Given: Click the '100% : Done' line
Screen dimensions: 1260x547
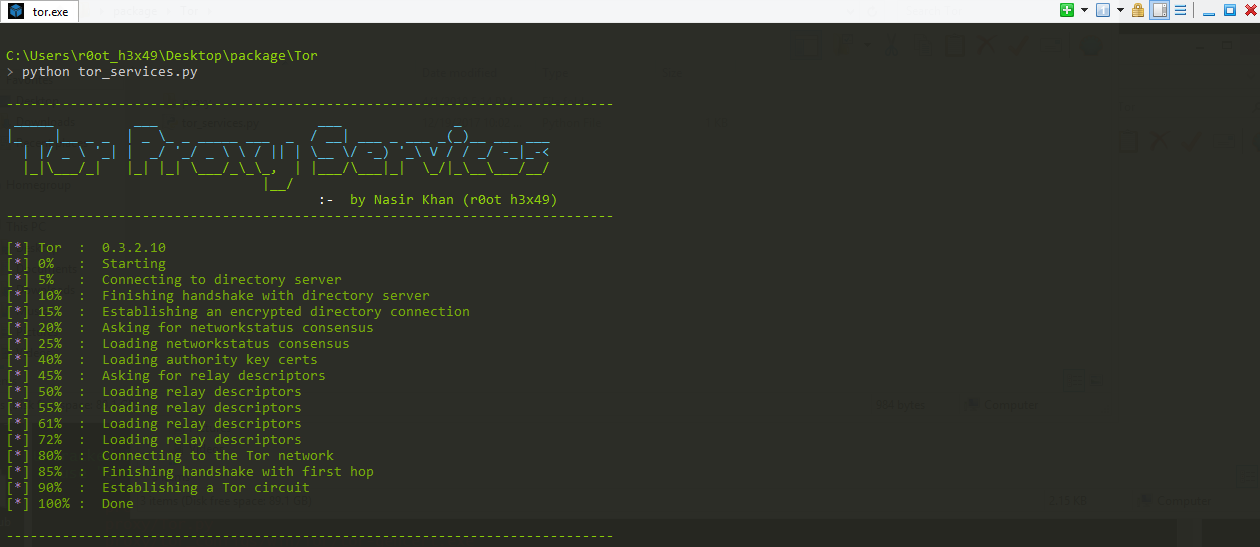Looking at the screenshot, I should 70,504.
